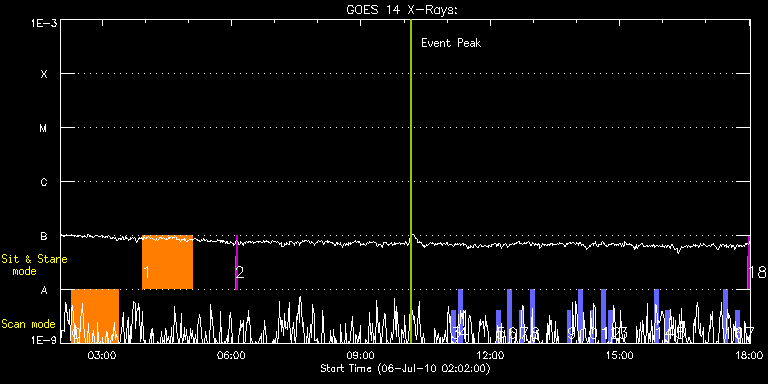
Task: Click the number '1' on the orange block
Action: [x=146, y=272]
